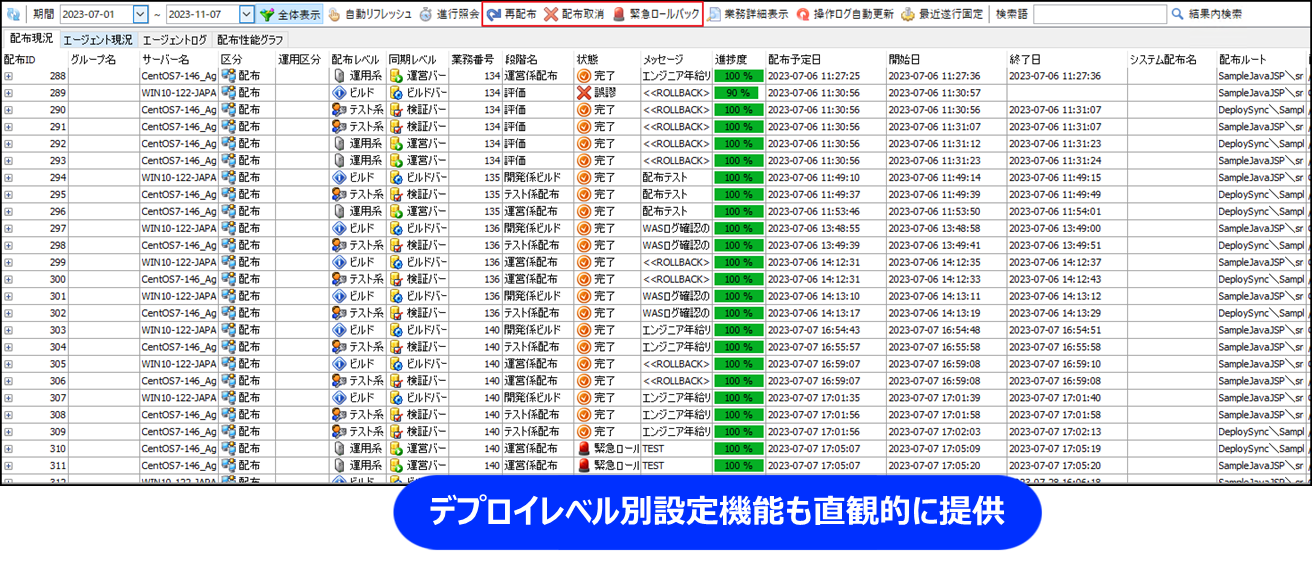Image resolution: width=1312 pixels, height=575 pixels.
Task: Click the 緊急ロールバック siren icon
Action: 619,15
